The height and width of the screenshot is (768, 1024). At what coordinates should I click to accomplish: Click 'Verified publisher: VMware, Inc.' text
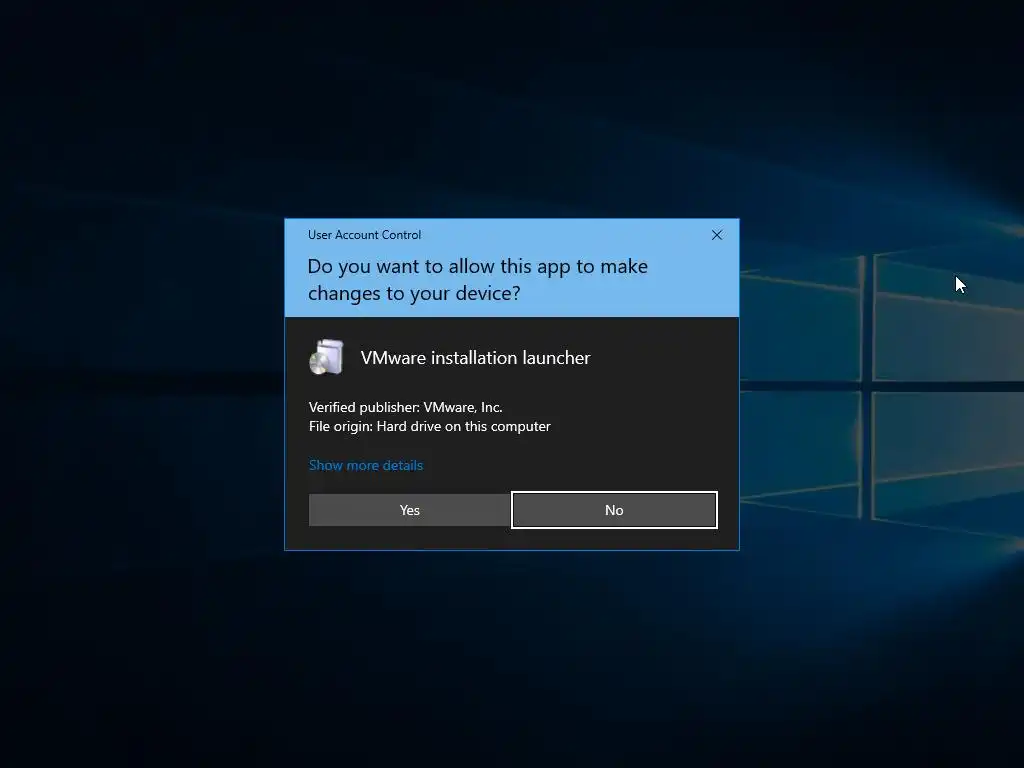tap(406, 407)
